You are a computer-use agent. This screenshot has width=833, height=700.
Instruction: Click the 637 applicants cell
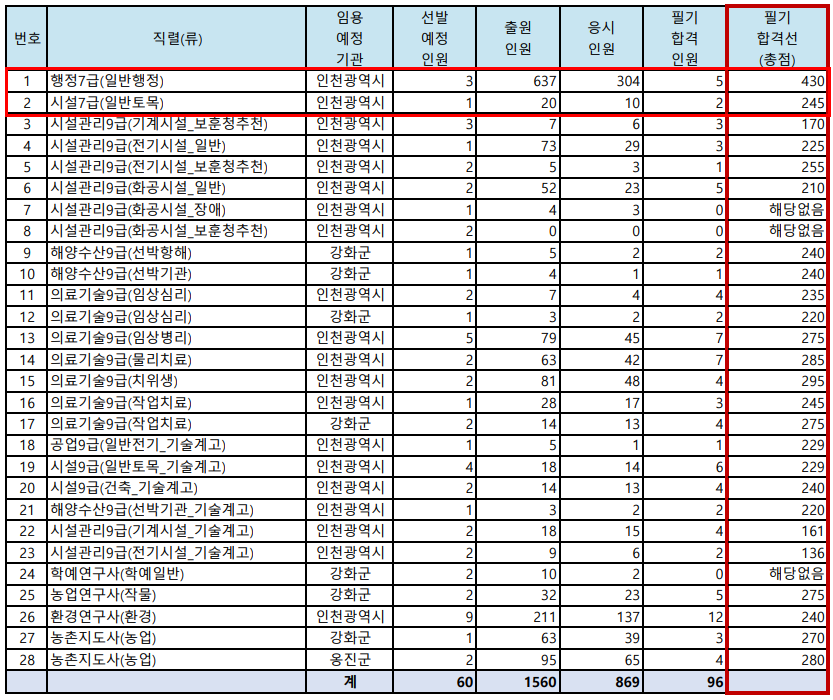point(518,81)
